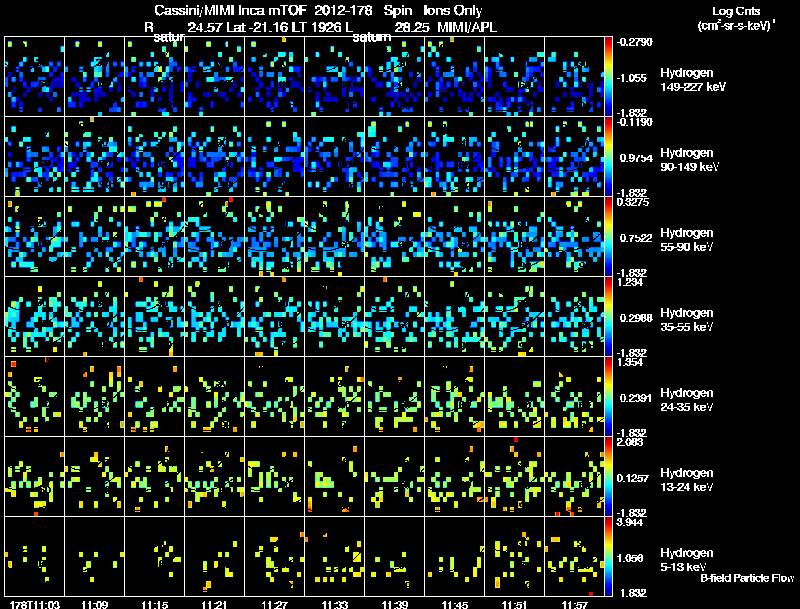800x609 pixels.
Task: Select the 'Hydrogen 5-13 keV' row label
Action: pyautogui.click(x=686, y=560)
